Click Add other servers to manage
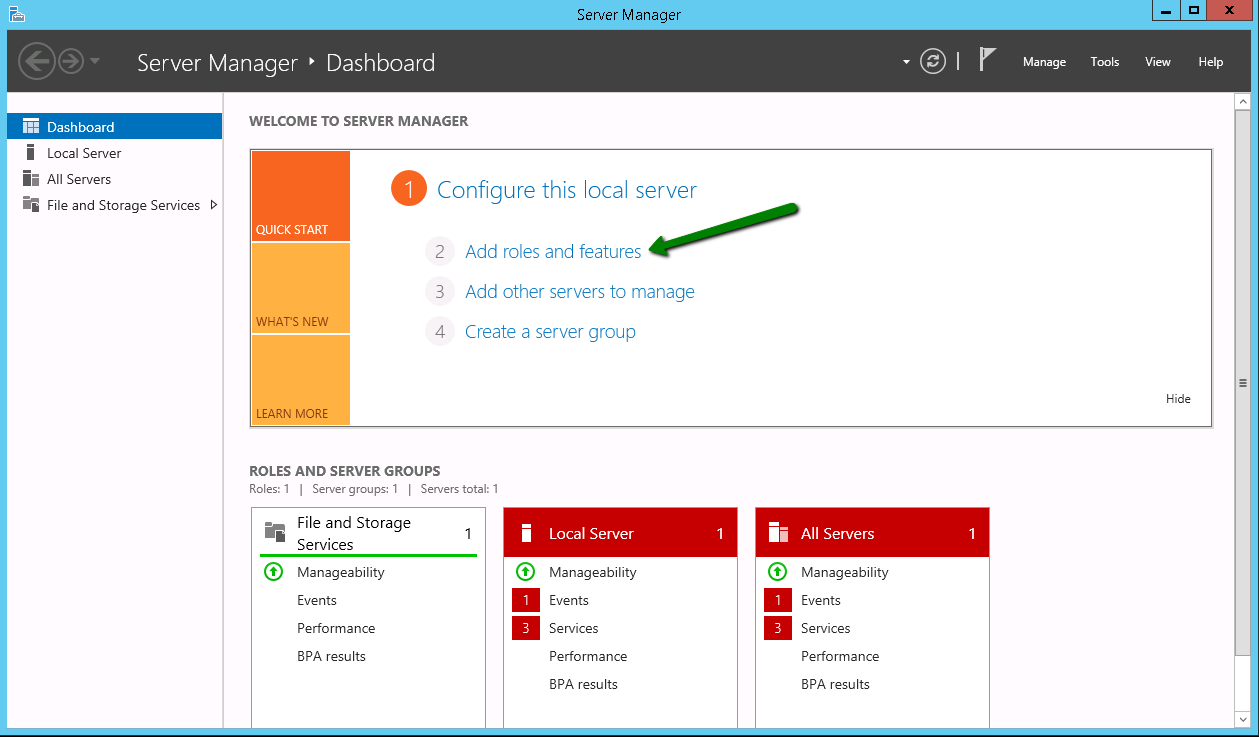Viewport: 1259px width, 737px height. pos(580,292)
